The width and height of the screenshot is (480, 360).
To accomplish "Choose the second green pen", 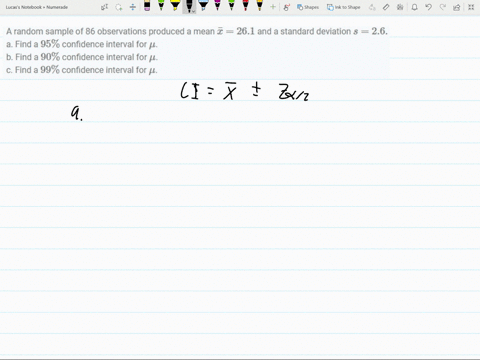I will tap(231, 6).
